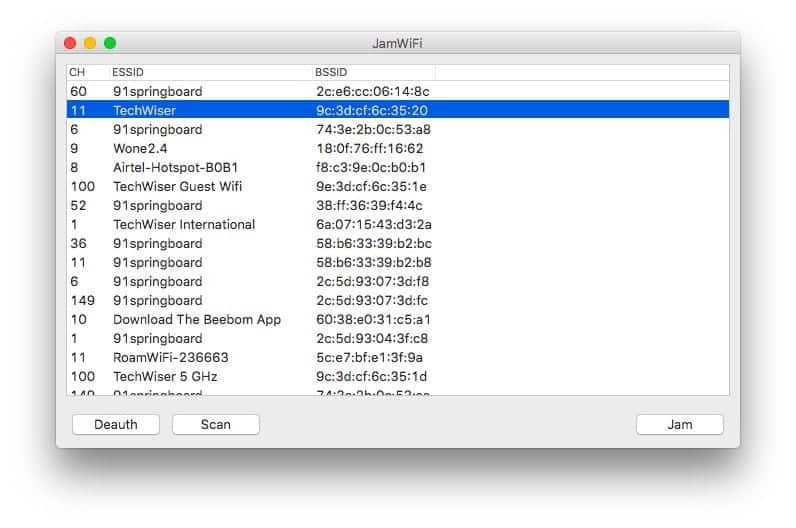The image size is (796, 528).
Task: Select the TechWiser International network
Action: tap(398, 224)
